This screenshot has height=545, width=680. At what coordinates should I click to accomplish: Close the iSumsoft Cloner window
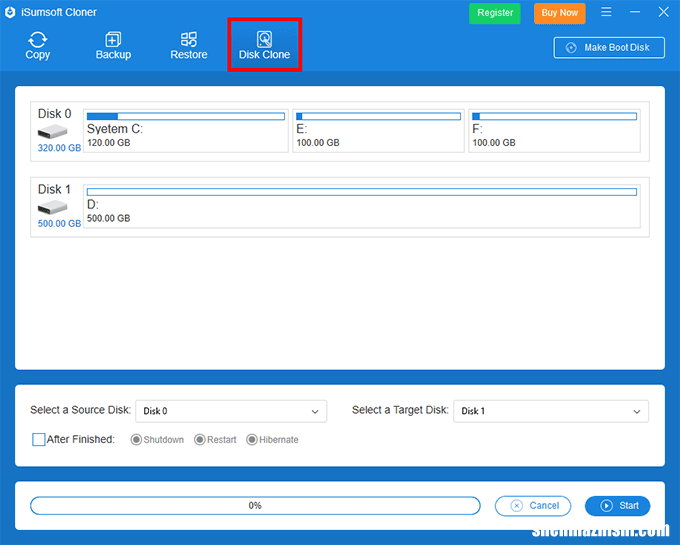[664, 12]
